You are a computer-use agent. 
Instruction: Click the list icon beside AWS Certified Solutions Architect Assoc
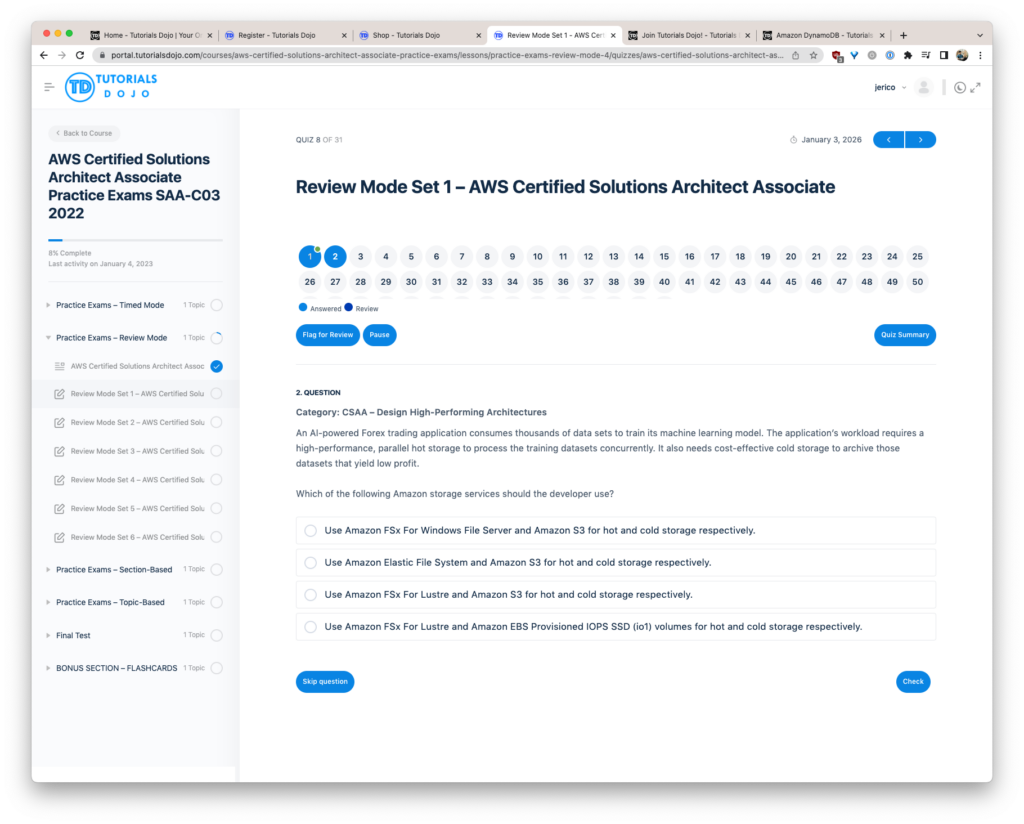pyautogui.click(x=59, y=366)
